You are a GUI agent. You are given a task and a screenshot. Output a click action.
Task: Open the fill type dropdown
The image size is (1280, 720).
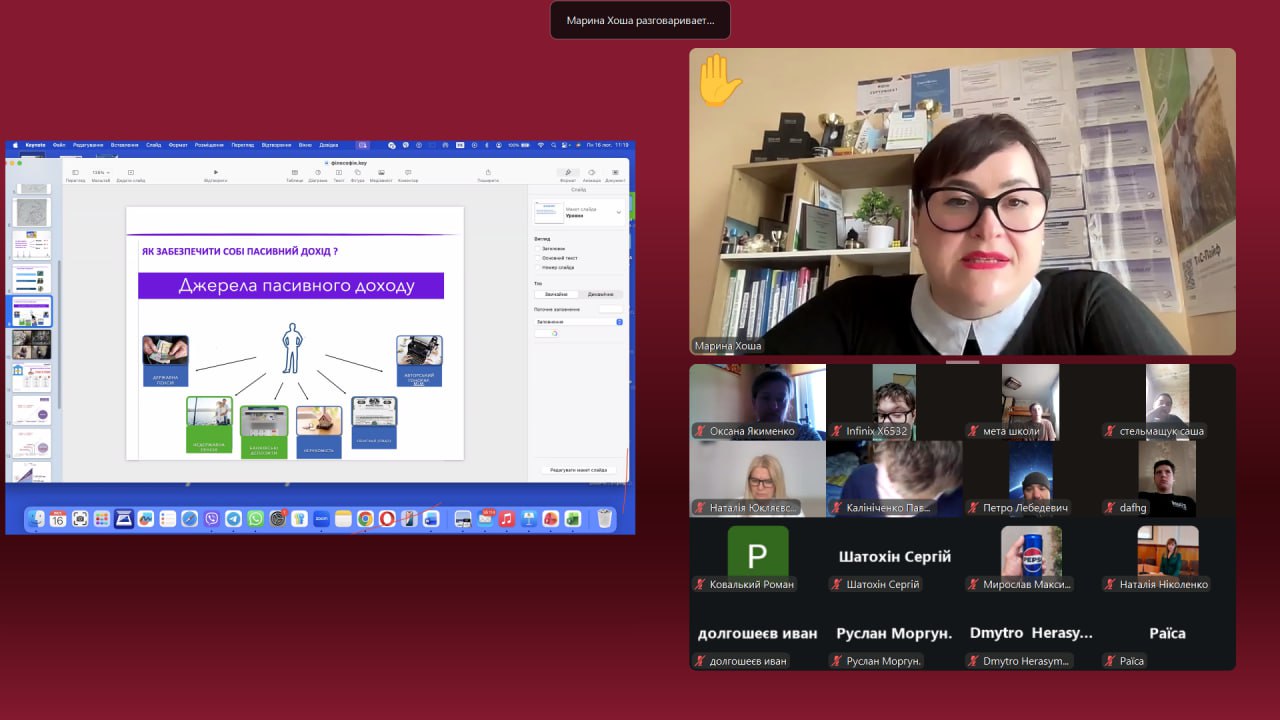click(619, 322)
